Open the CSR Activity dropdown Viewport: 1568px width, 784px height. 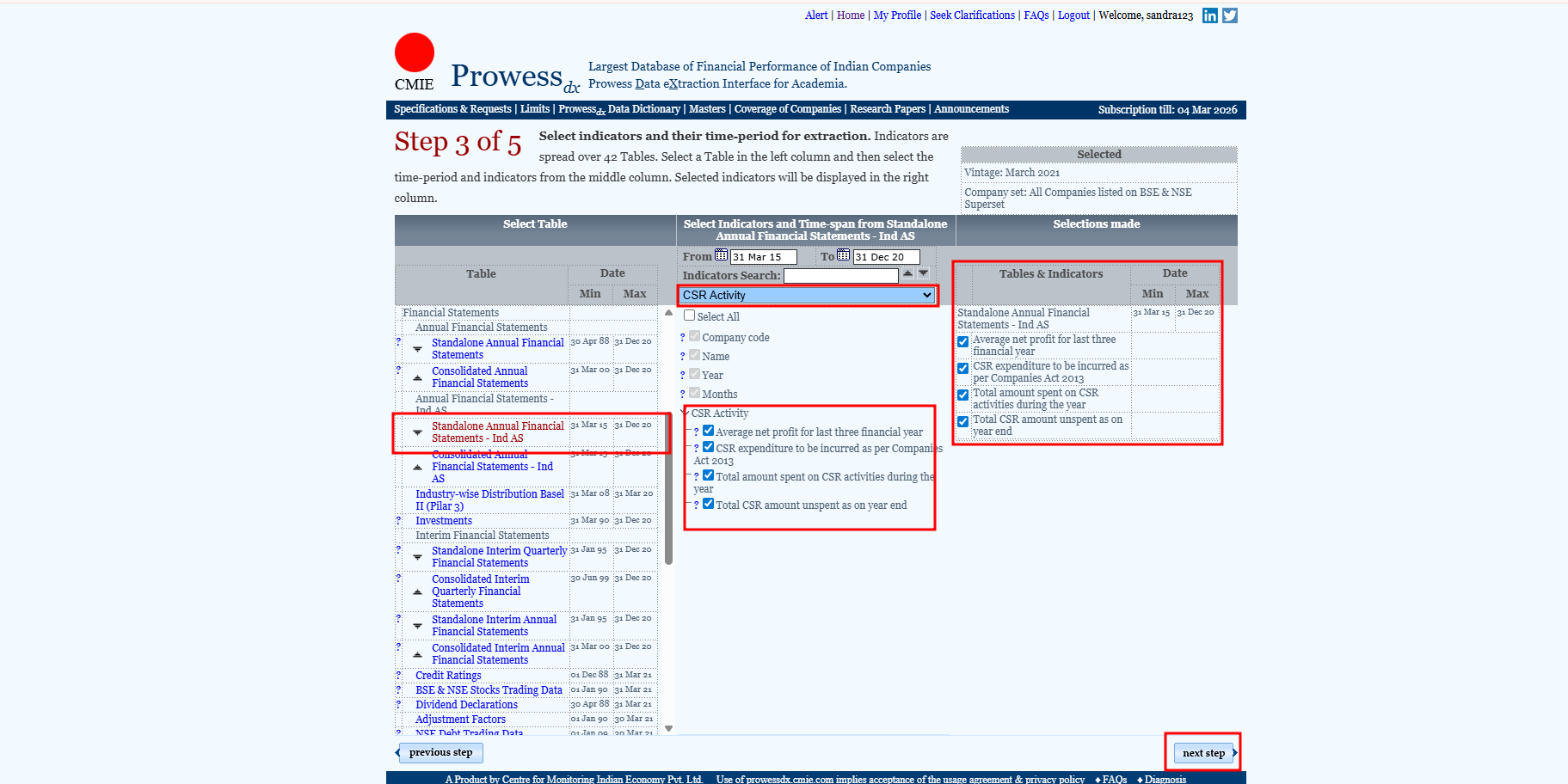click(807, 295)
